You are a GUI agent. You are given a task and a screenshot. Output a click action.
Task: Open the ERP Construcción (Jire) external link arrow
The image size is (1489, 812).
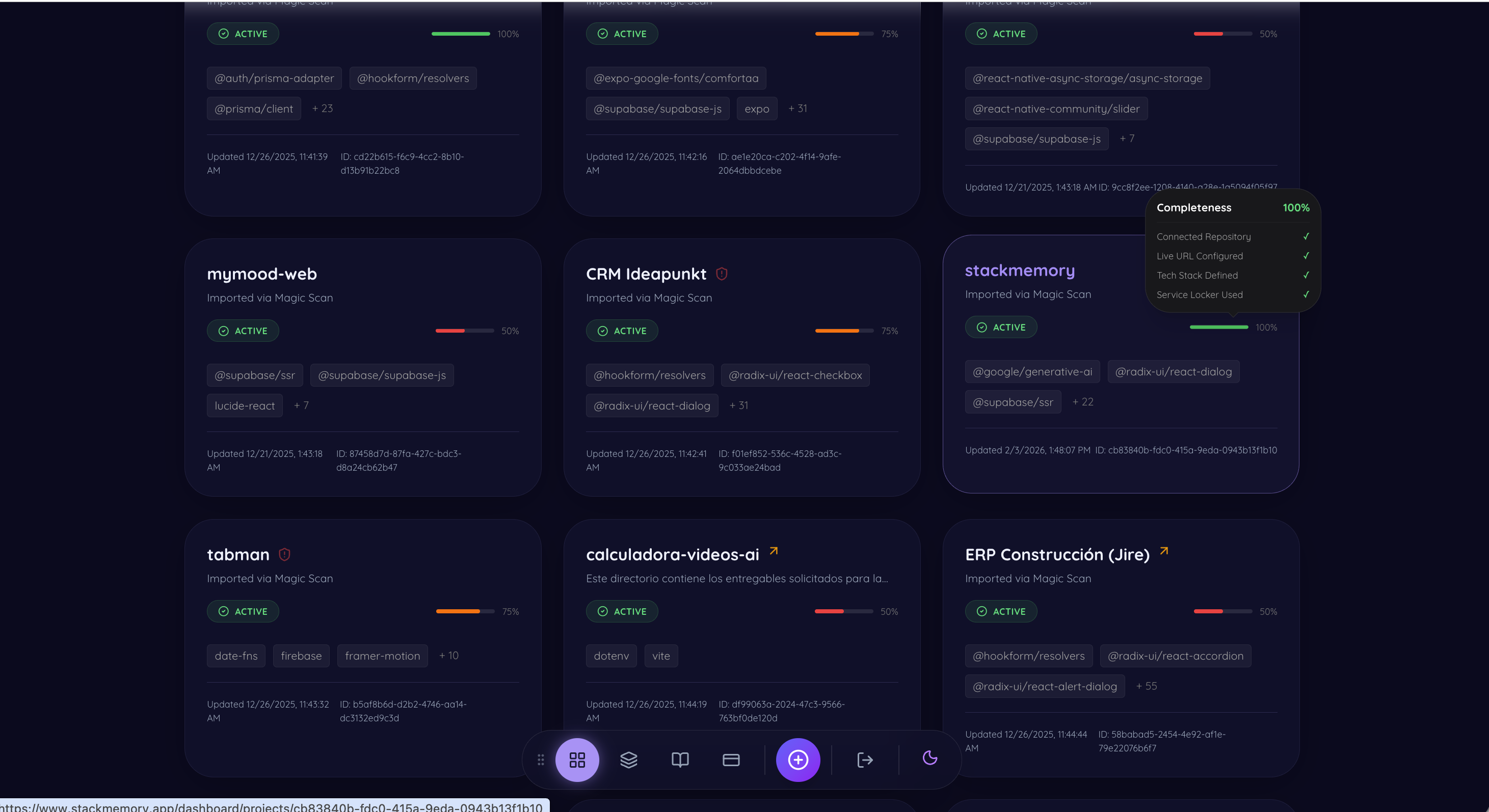[1164, 551]
